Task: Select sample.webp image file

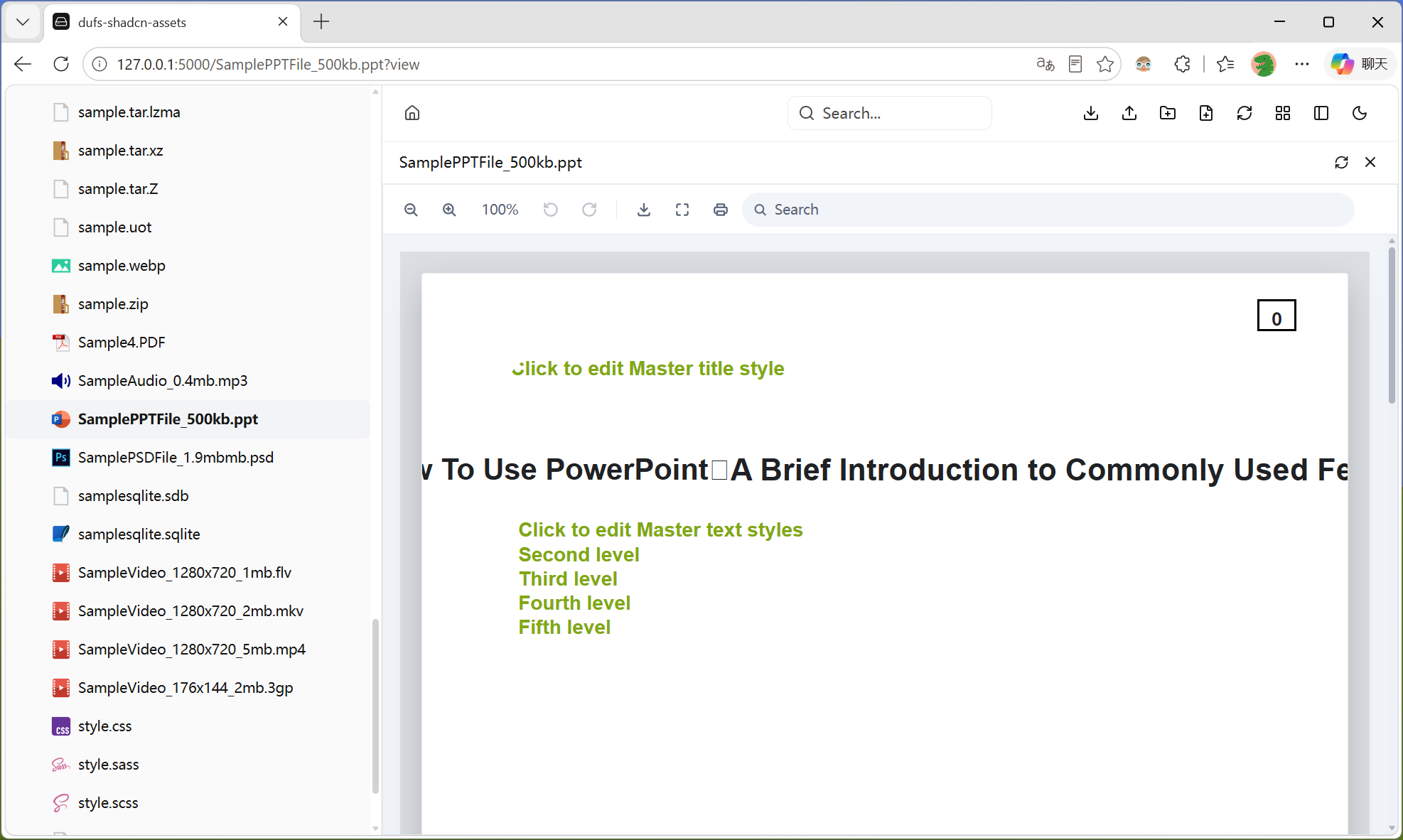Action: pyautogui.click(x=189, y=266)
